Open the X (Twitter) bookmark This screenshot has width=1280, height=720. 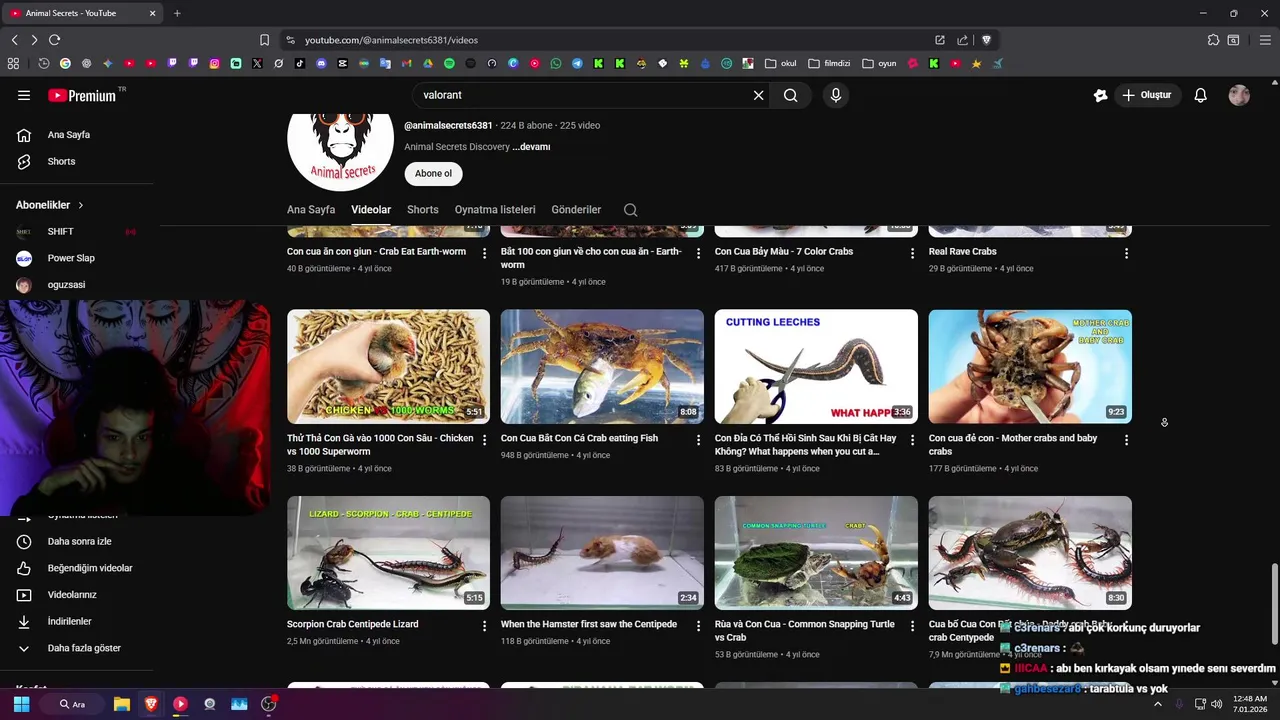click(257, 63)
